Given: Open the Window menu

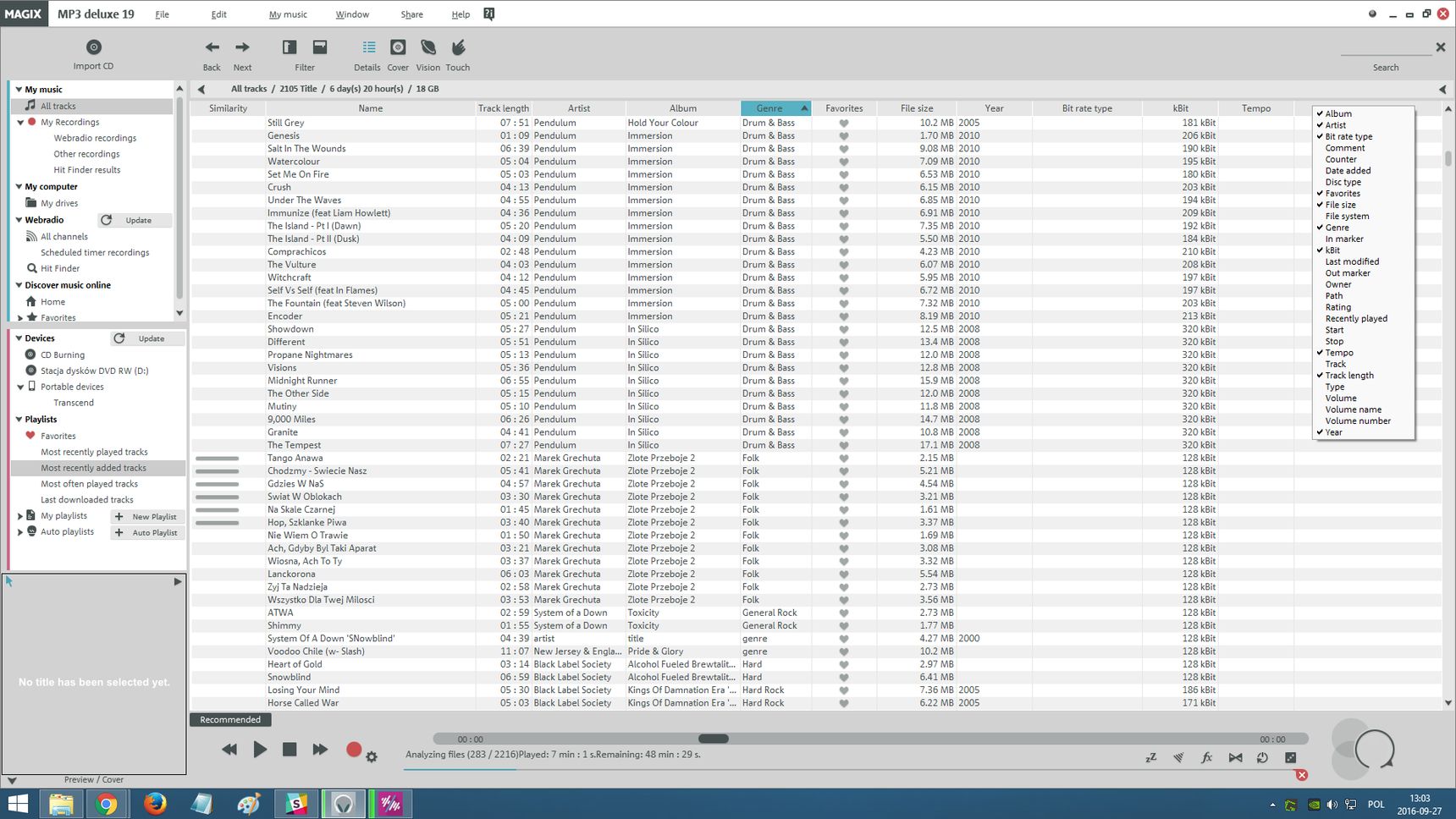Looking at the screenshot, I should (x=352, y=14).
